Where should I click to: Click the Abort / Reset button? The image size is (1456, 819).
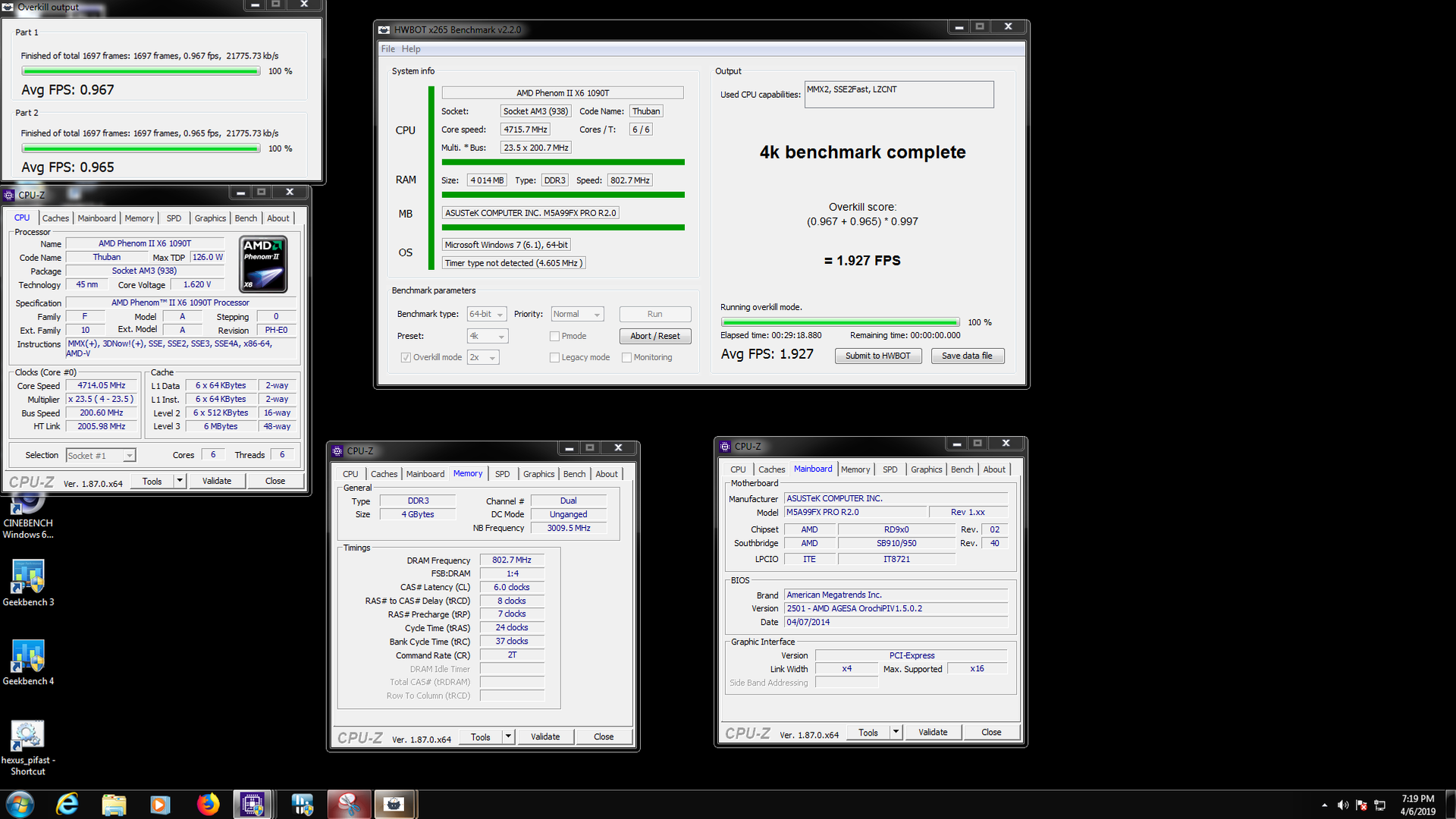click(655, 336)
